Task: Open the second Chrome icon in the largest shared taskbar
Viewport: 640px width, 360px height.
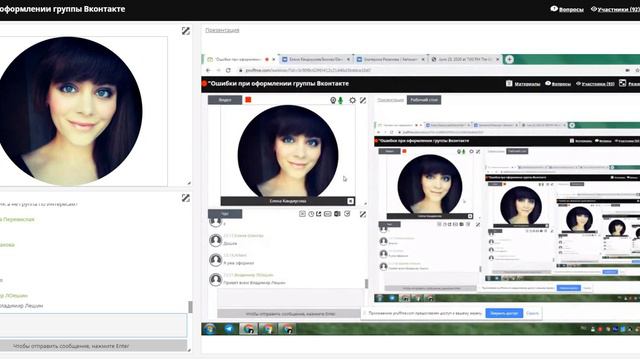Action: pyautogui.click(x=268, y=329)
